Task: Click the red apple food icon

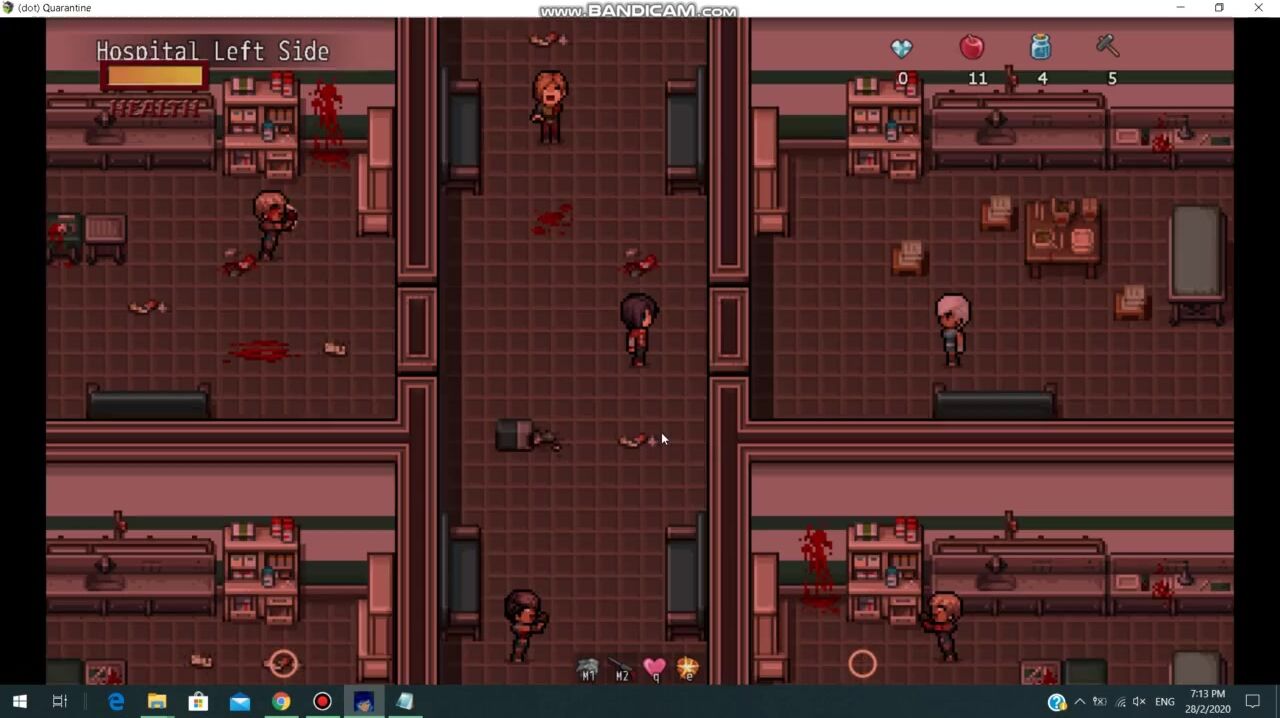Action: click(x=971, y=47)
